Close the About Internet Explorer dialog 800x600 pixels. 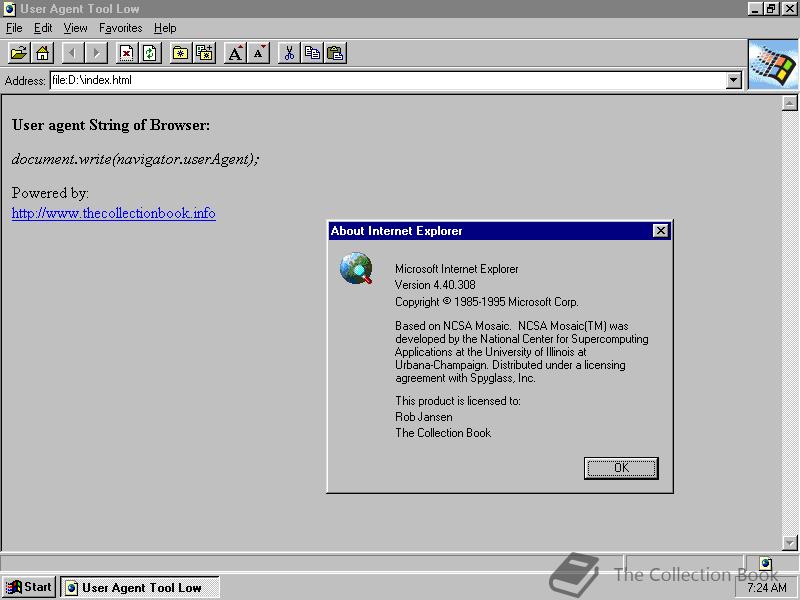tap(661, 231)
